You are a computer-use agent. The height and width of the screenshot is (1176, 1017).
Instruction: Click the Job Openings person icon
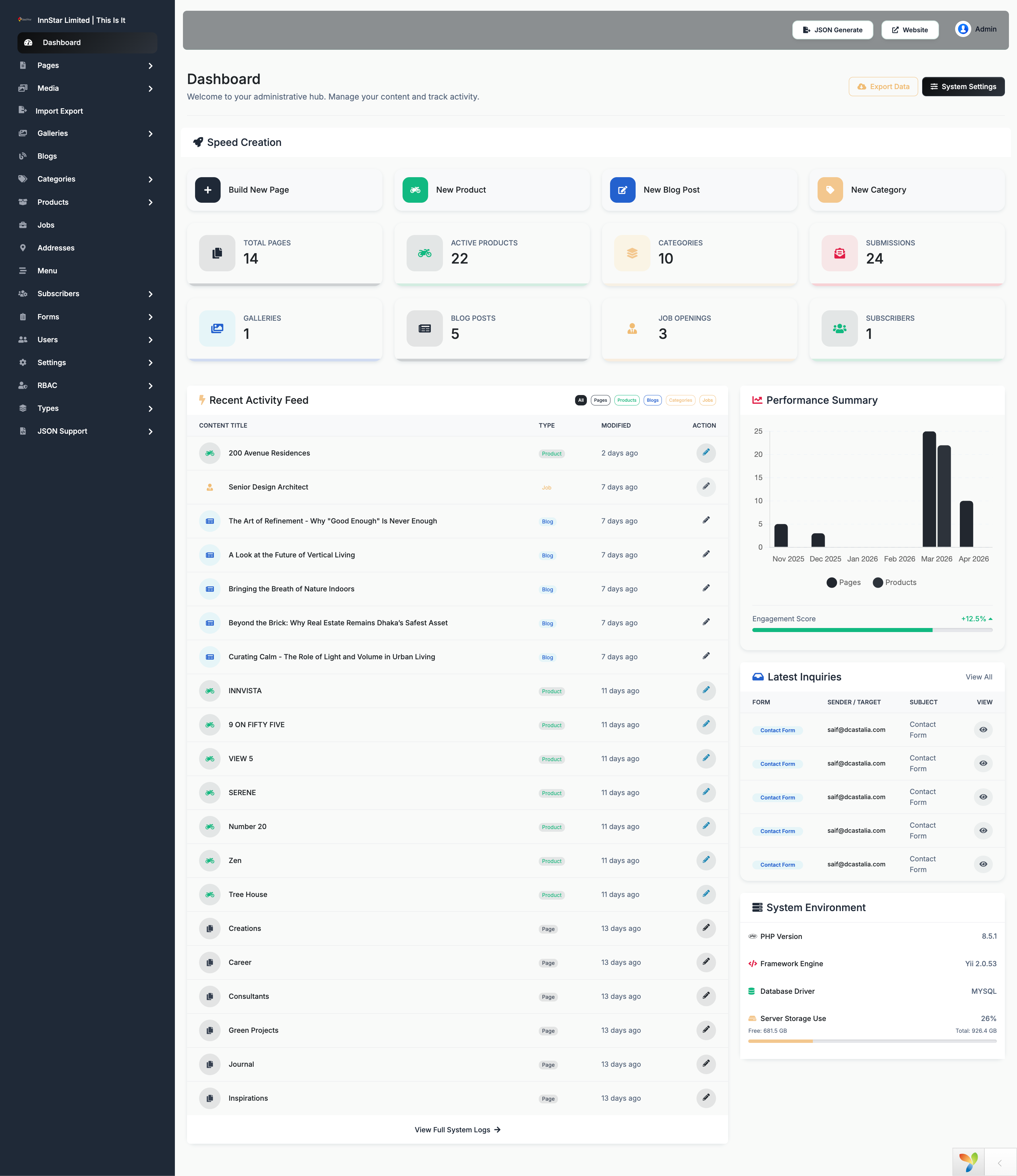tap(632, 328)
